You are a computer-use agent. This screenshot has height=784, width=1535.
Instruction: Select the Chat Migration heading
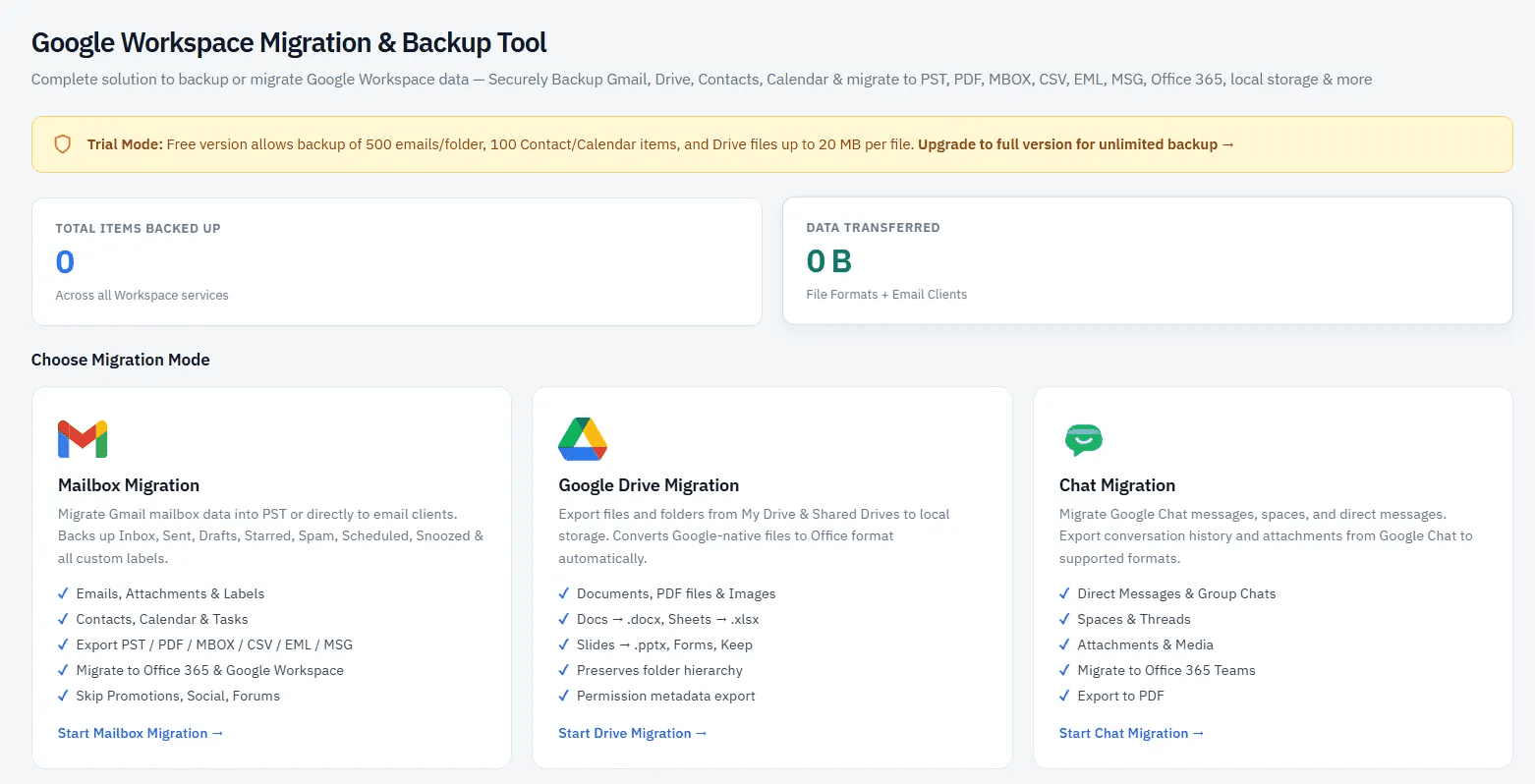click(1117, 485)
